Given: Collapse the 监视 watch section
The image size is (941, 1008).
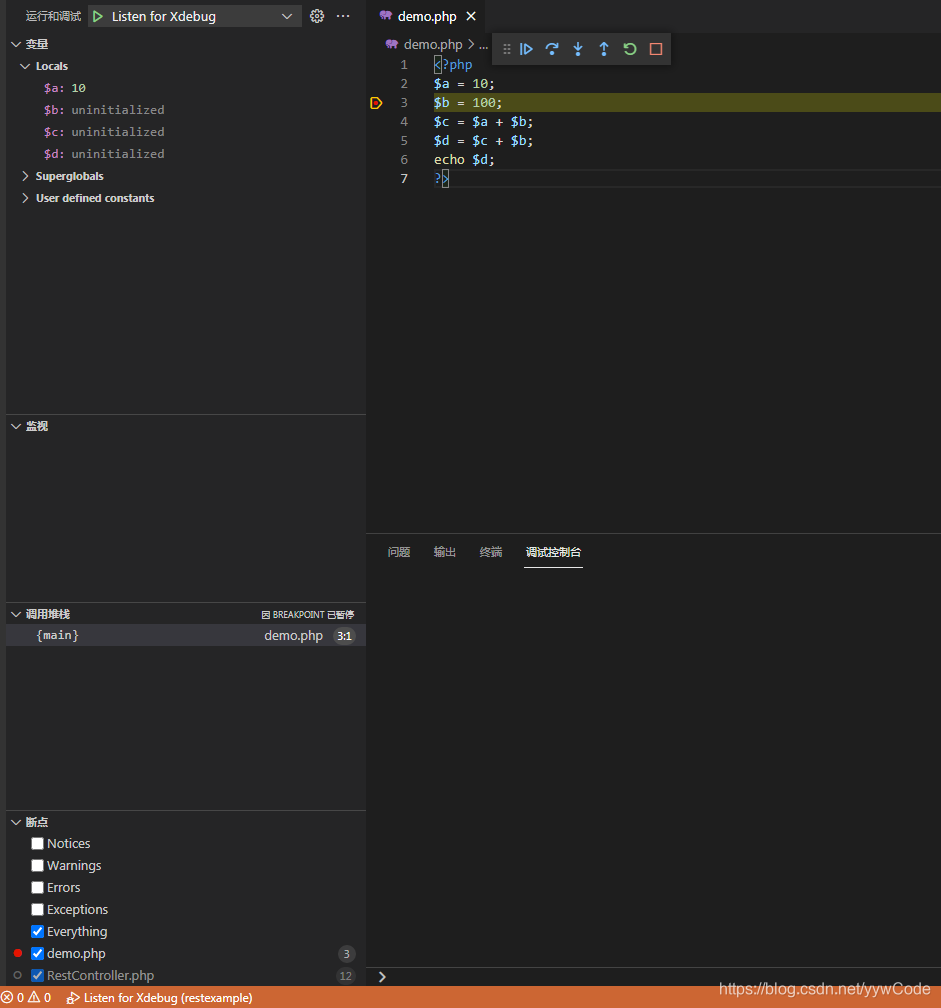Looking at the screenshot, I should click(16, 426).
